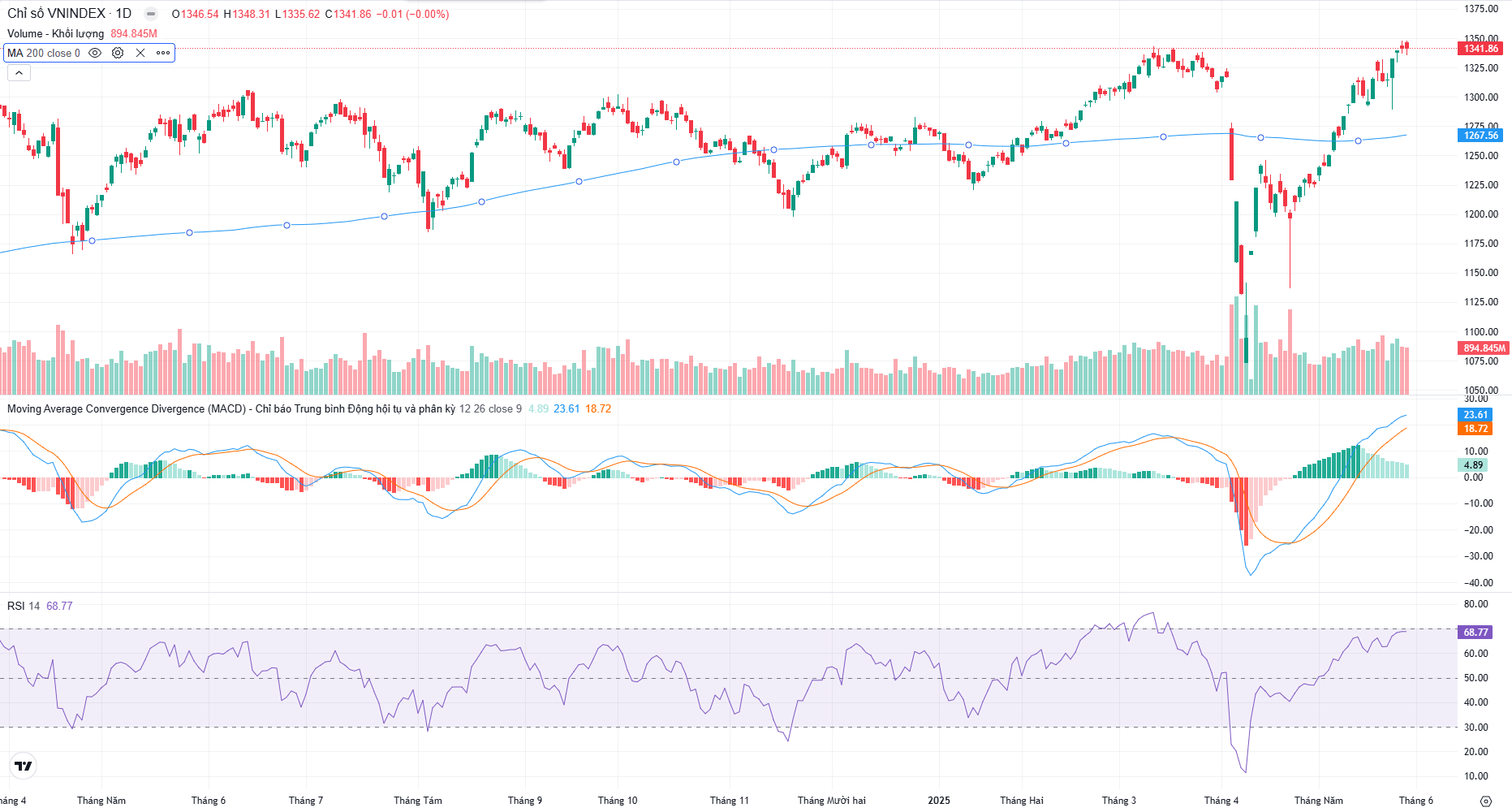Click 40.00 on the RSI scale
This screenshot has height=812, width=1512.
(x=1476, y=702)
